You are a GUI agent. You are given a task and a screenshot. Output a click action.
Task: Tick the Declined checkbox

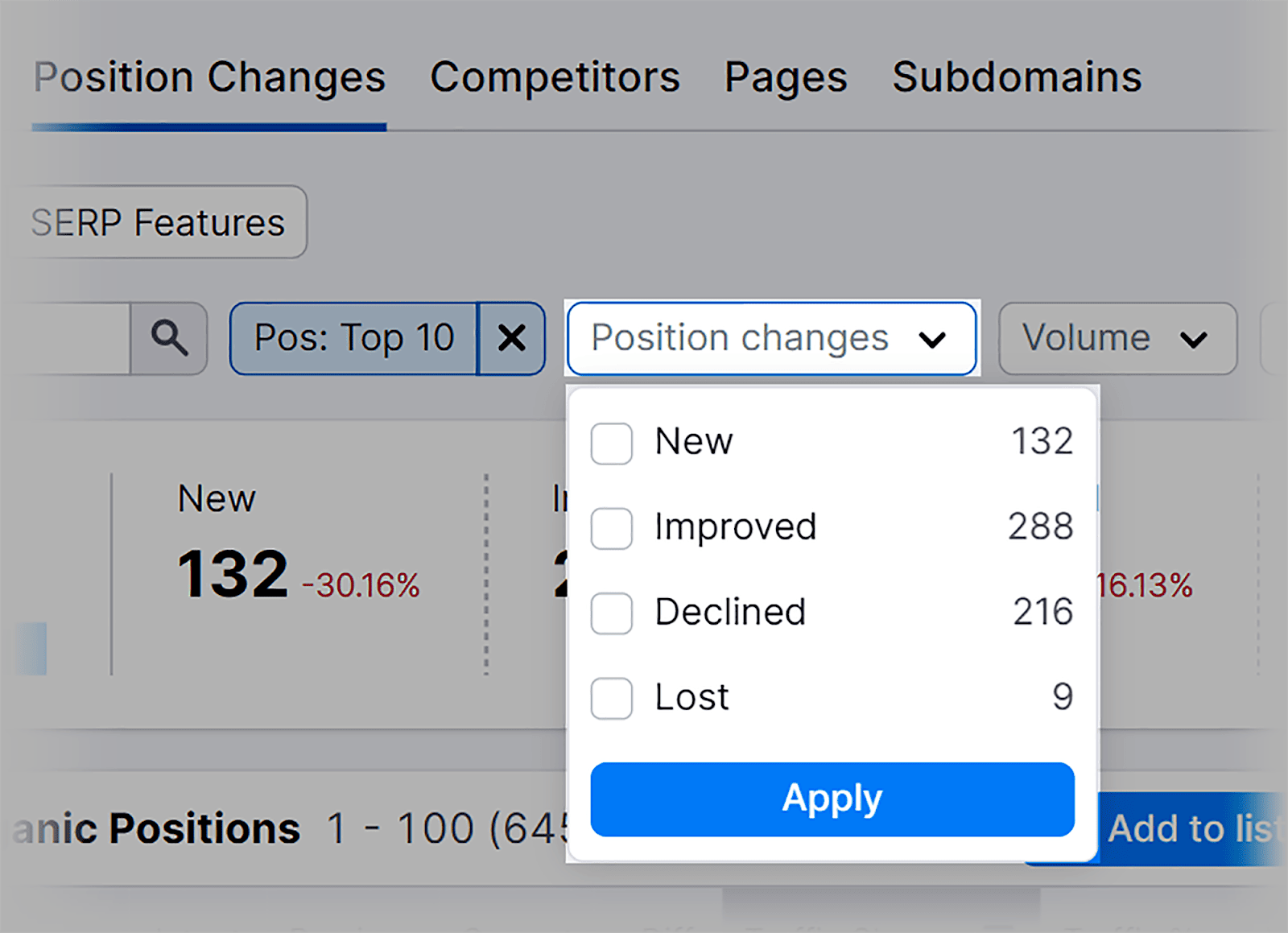click(x=611, y=613)
